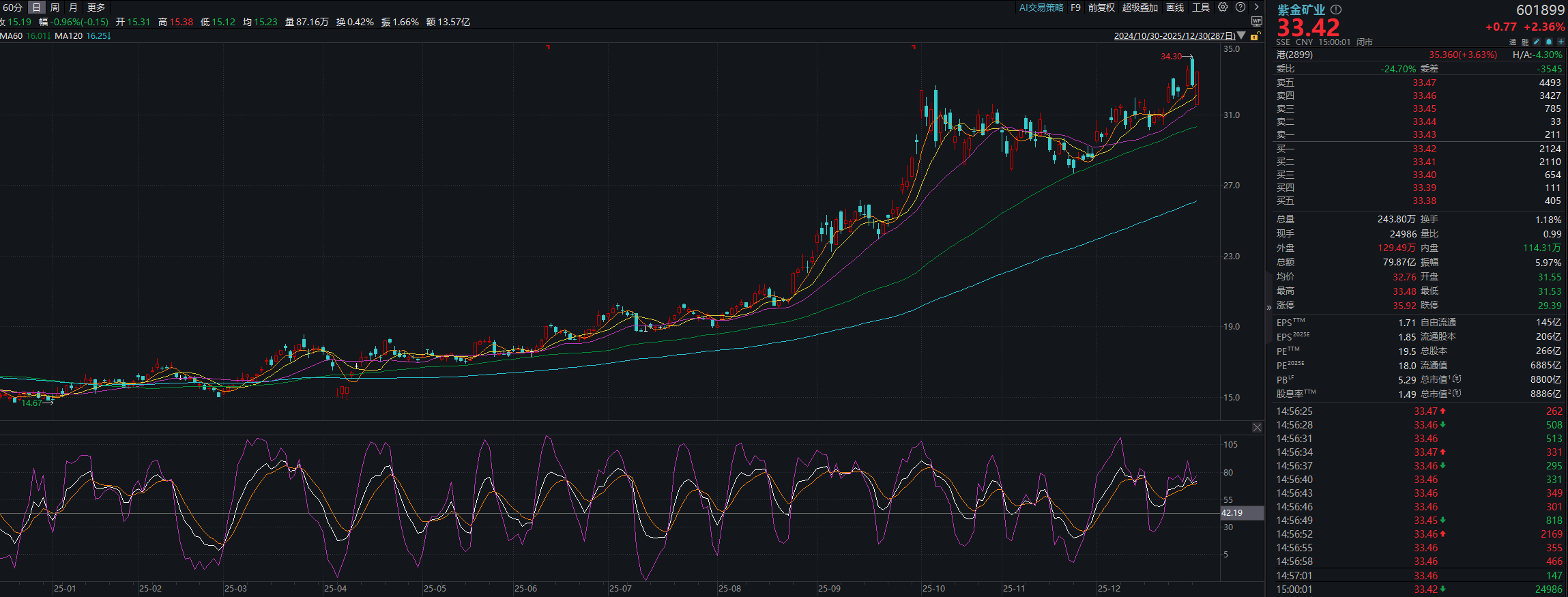Click the pencil note icon for the stock
Screen dimensions: 1568x597
point(1537,42)
